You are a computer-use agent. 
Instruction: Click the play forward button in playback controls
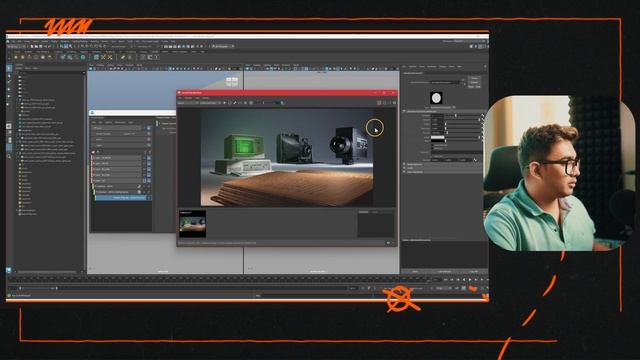tap(470, 280)
